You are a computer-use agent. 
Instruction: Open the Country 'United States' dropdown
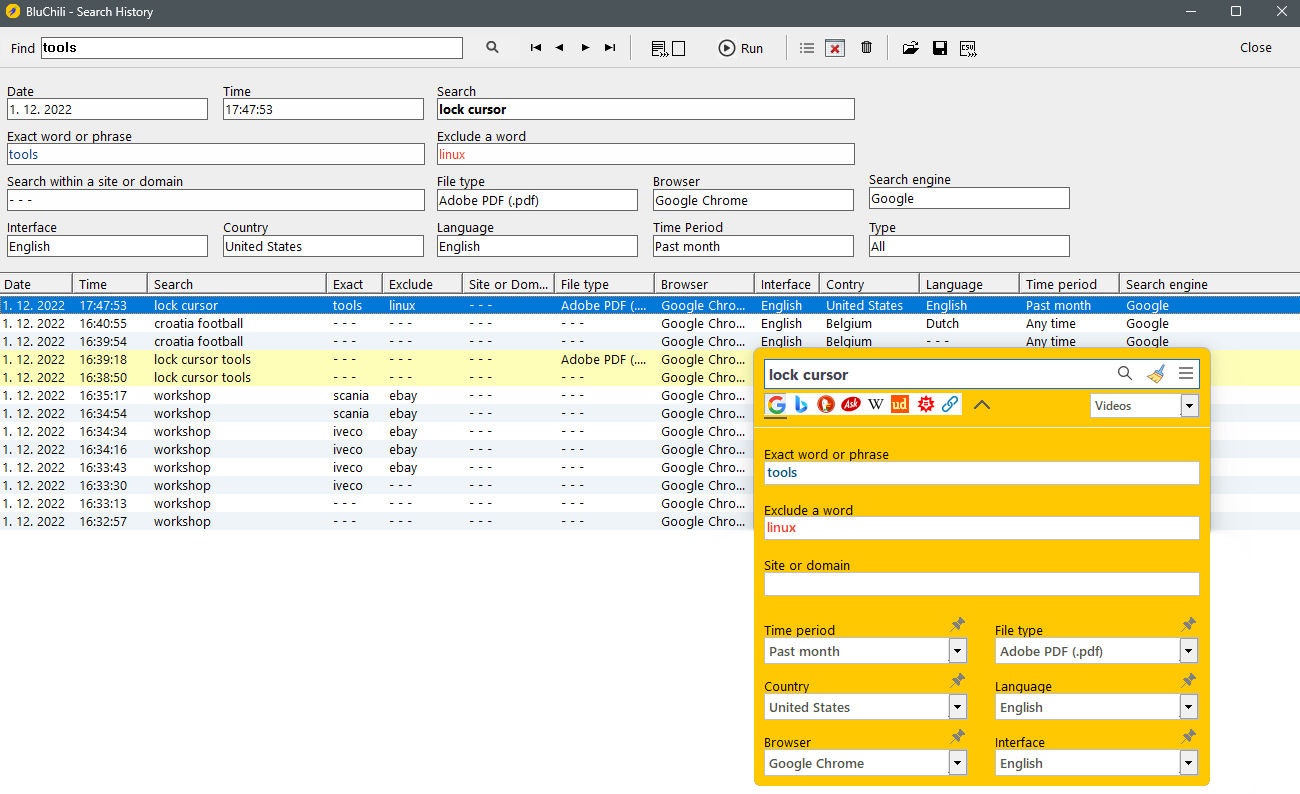[958, 707]
